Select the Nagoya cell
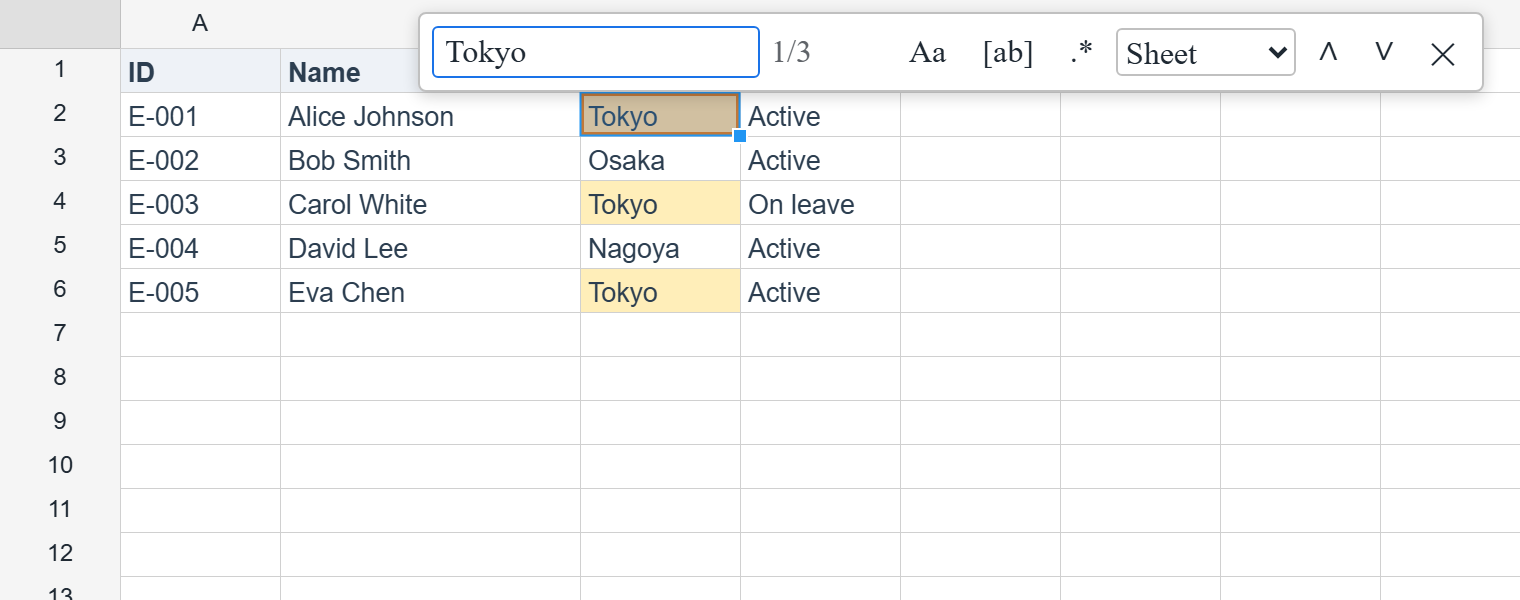 coord(660,247)
